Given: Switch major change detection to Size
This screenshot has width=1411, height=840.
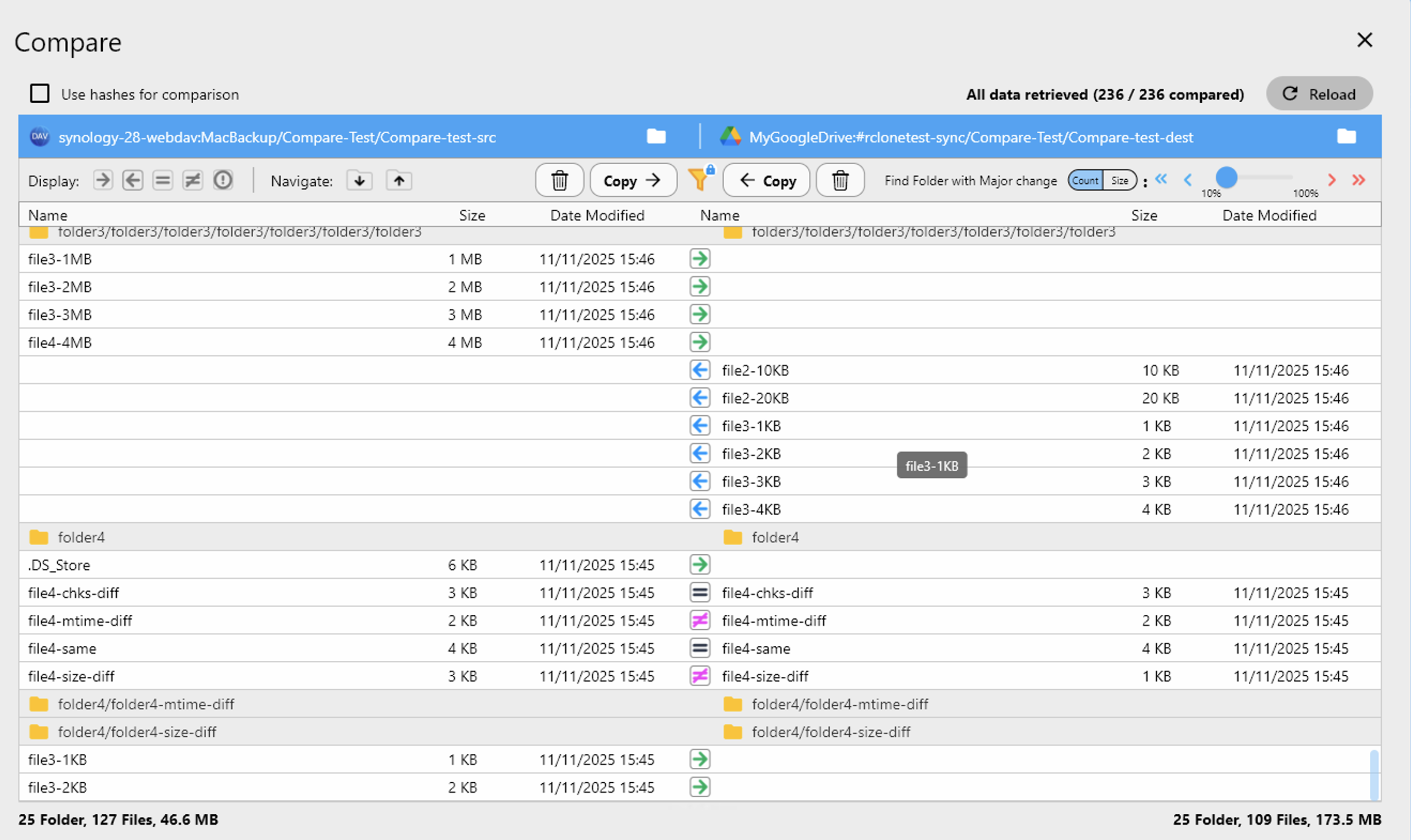Looking at the screenshot, I should pos(1120,180).
